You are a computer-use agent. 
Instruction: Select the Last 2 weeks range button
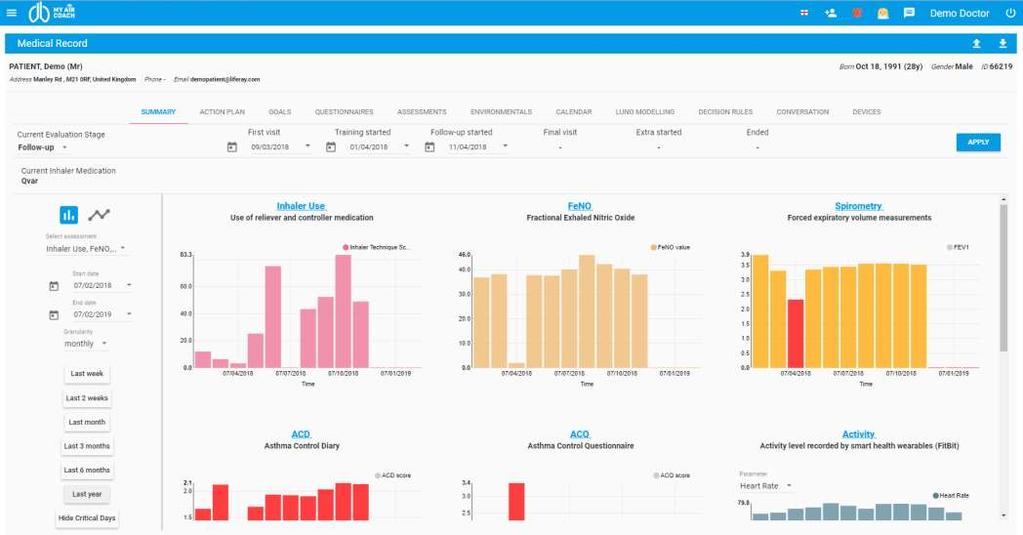coord(87,398)
